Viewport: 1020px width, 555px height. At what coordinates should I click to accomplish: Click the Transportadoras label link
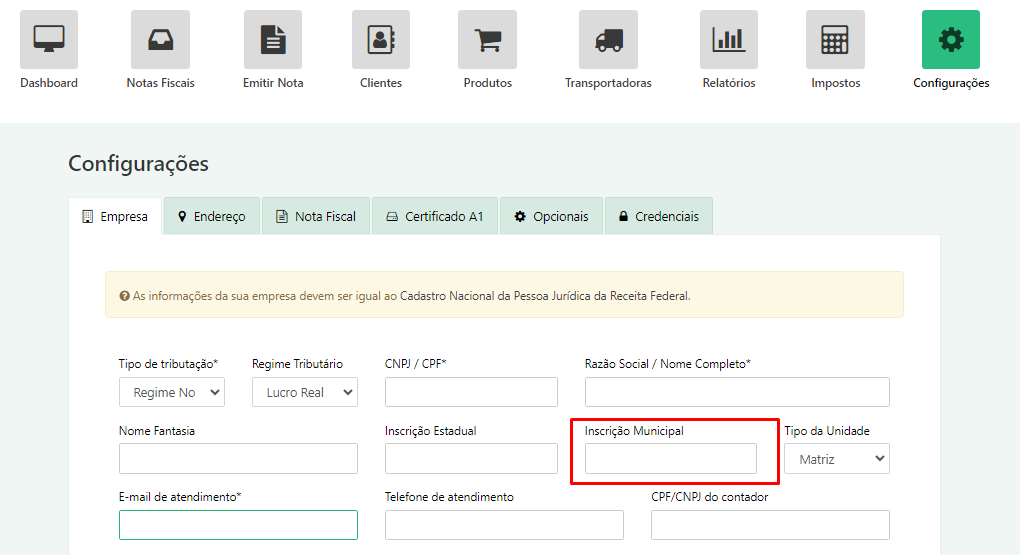(x=608, y=83)
